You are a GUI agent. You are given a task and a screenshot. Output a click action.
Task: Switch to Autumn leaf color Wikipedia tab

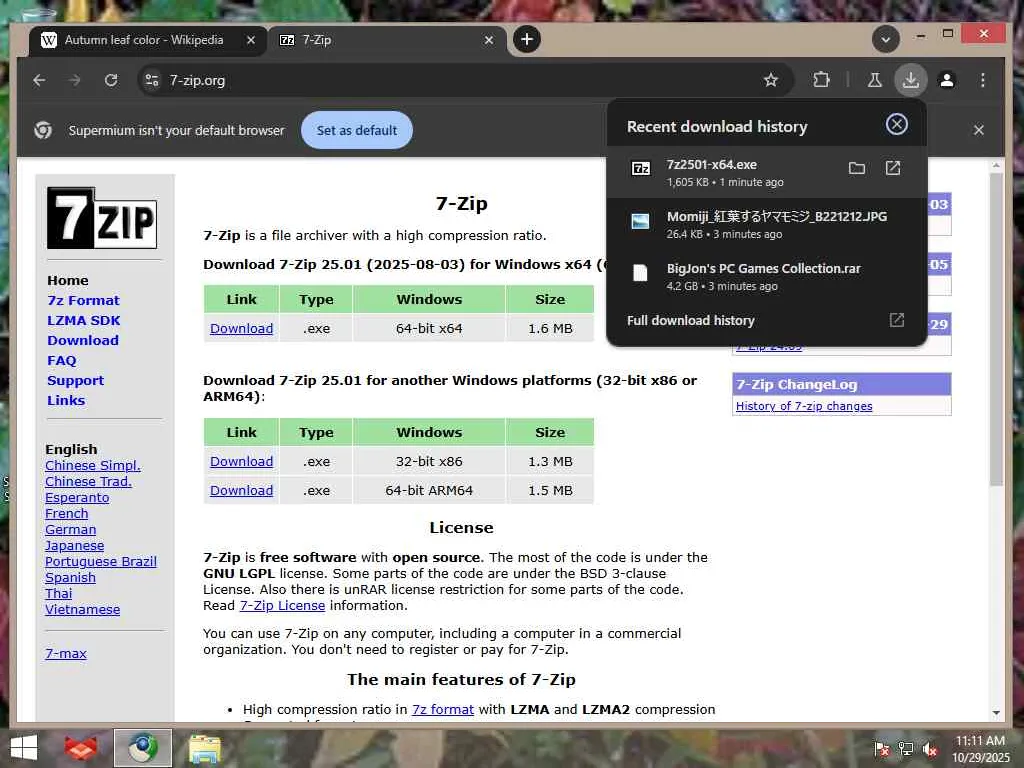pyautogui.click(x=143, y=40)
